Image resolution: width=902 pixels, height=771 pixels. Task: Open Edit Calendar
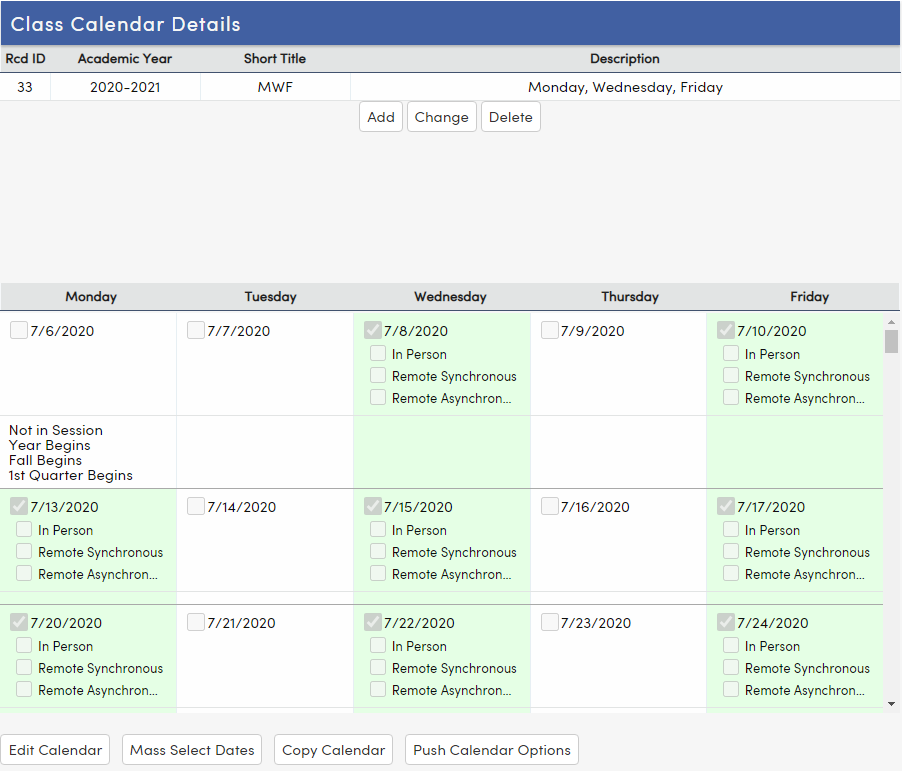pos(55,750)
